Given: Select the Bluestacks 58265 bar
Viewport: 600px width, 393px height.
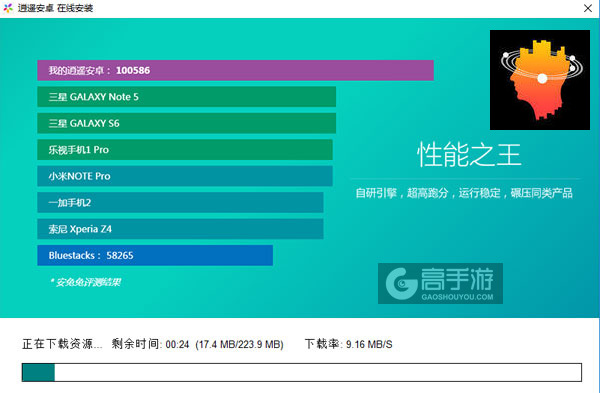Looking at the screenshot, I should 155,255.
